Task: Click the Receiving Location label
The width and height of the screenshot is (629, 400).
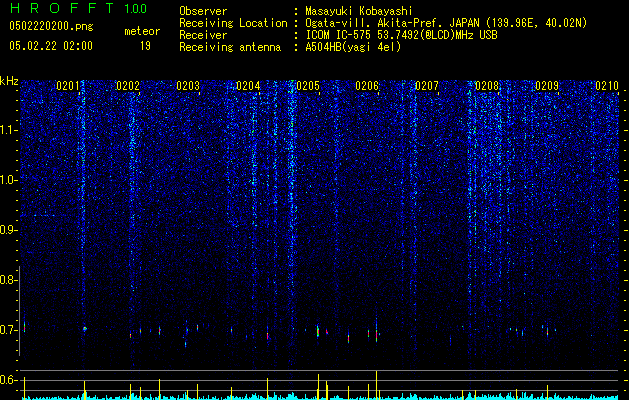Action: [x=233, y=23]
